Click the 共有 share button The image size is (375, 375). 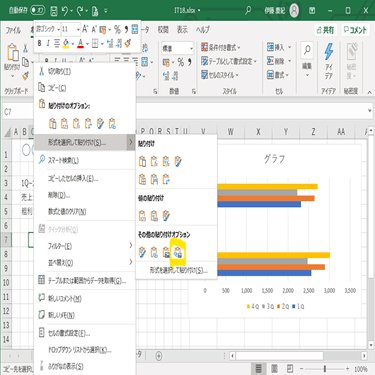325,30
